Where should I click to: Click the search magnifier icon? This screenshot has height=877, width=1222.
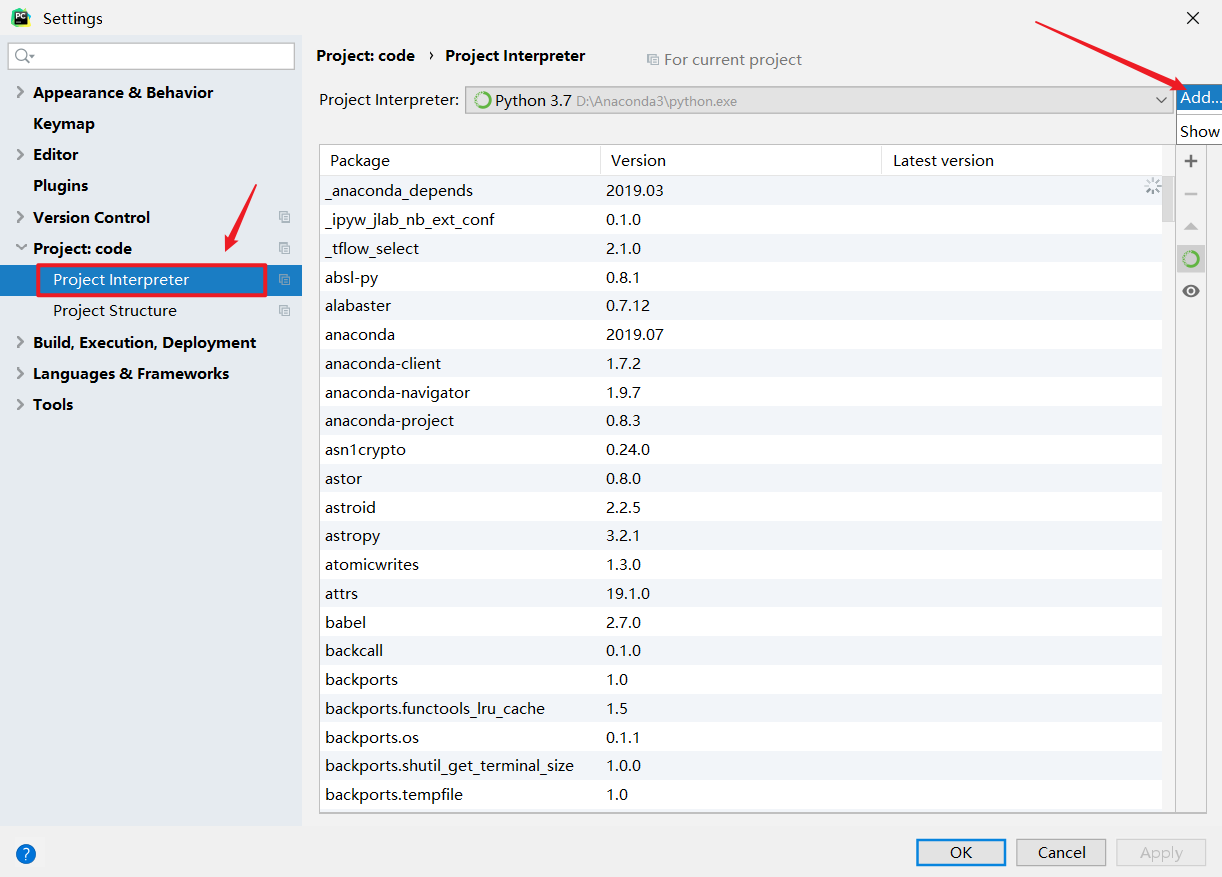24,56
